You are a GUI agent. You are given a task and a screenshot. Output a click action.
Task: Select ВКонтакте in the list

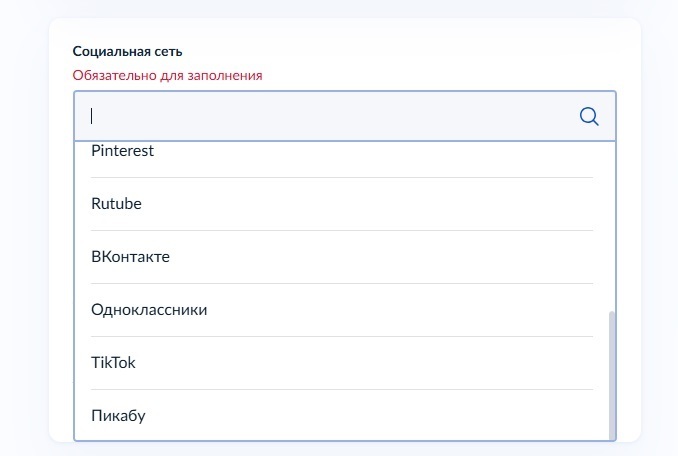(130, 257)
